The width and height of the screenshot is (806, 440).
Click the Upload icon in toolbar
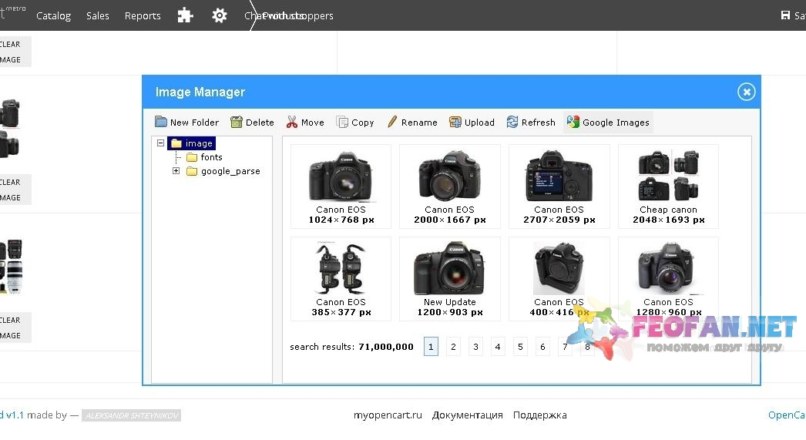[455, 122]
